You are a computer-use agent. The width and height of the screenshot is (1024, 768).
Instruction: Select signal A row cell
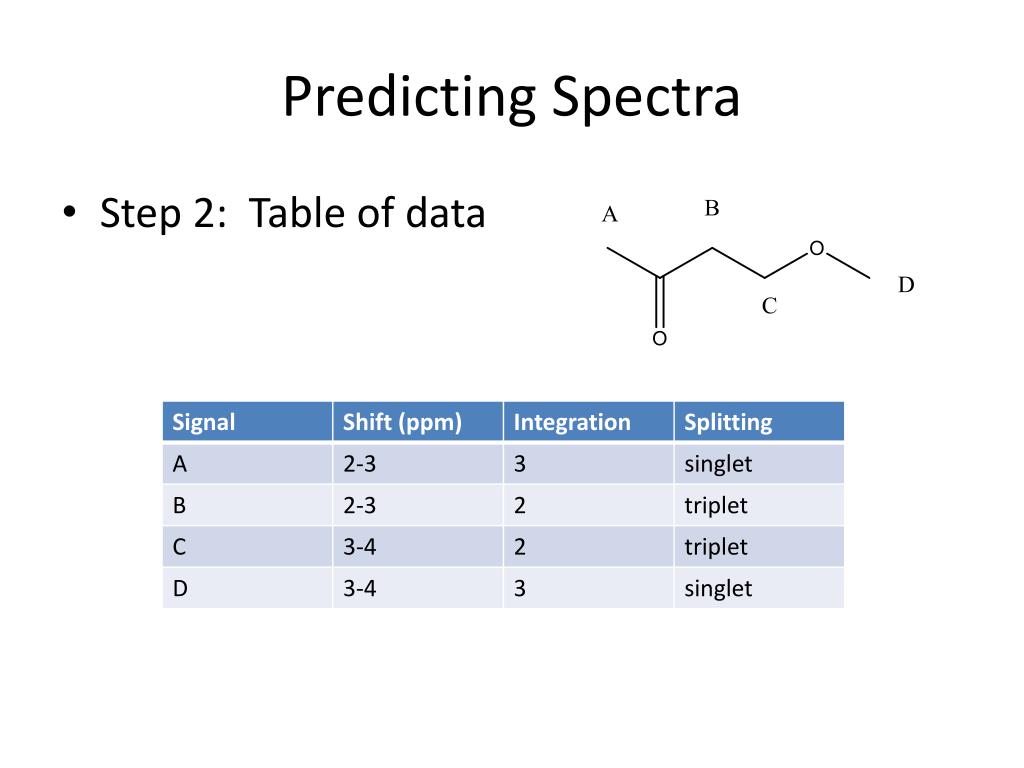[248, 464]
